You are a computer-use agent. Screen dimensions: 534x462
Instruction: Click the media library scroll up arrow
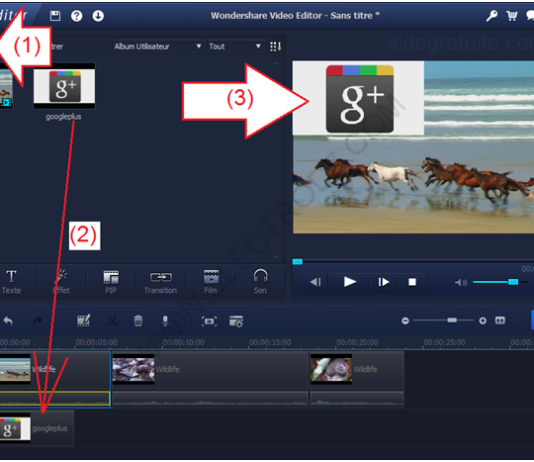tap(276, 63)
